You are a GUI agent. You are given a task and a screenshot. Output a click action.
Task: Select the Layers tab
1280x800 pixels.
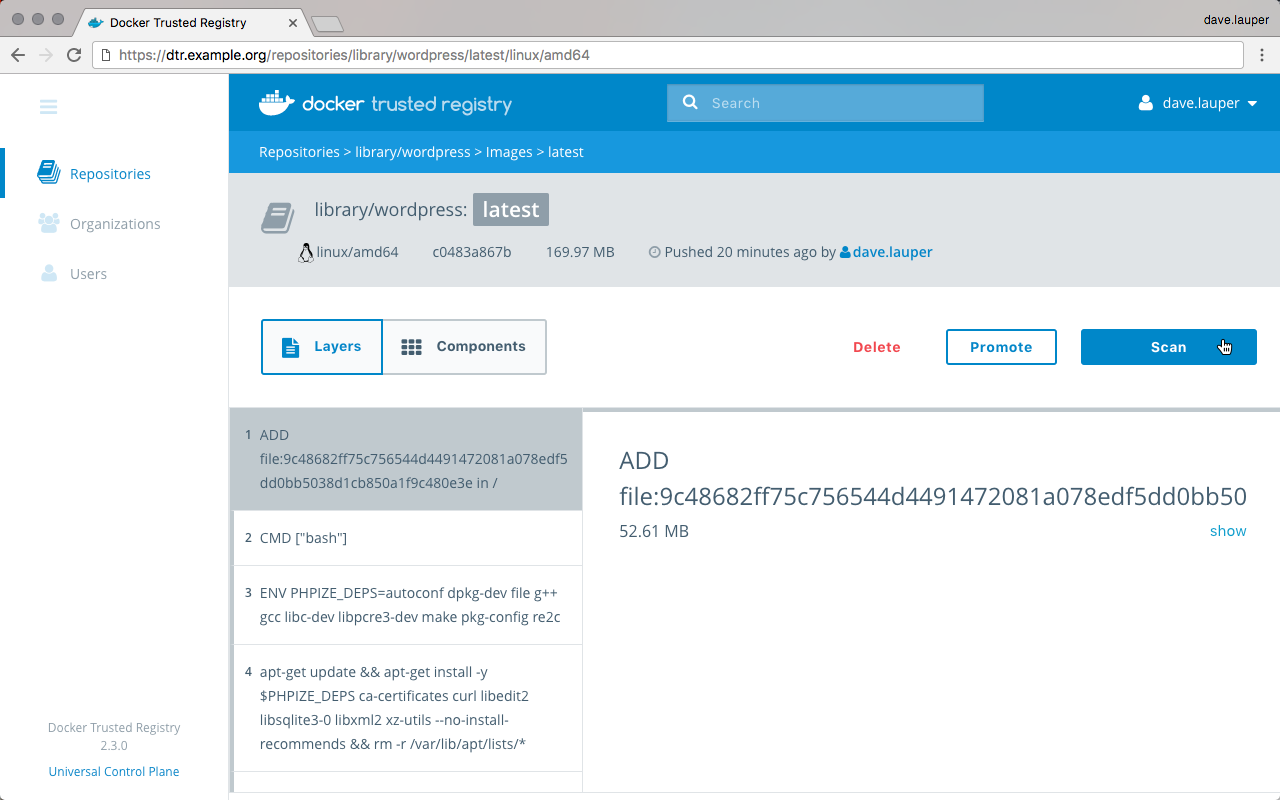(x=322, y=347)
